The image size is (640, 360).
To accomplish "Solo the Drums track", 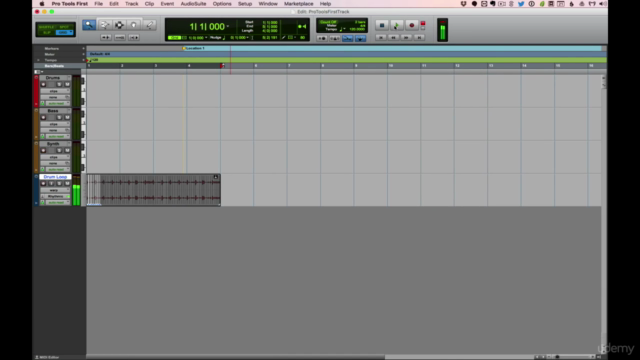I will pyautogui.click(x=59, y=84).
